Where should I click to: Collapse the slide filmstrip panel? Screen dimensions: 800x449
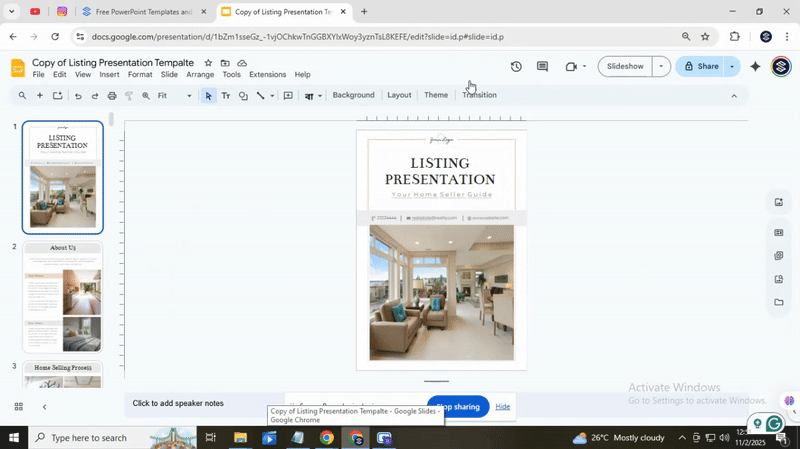(44, 407)
